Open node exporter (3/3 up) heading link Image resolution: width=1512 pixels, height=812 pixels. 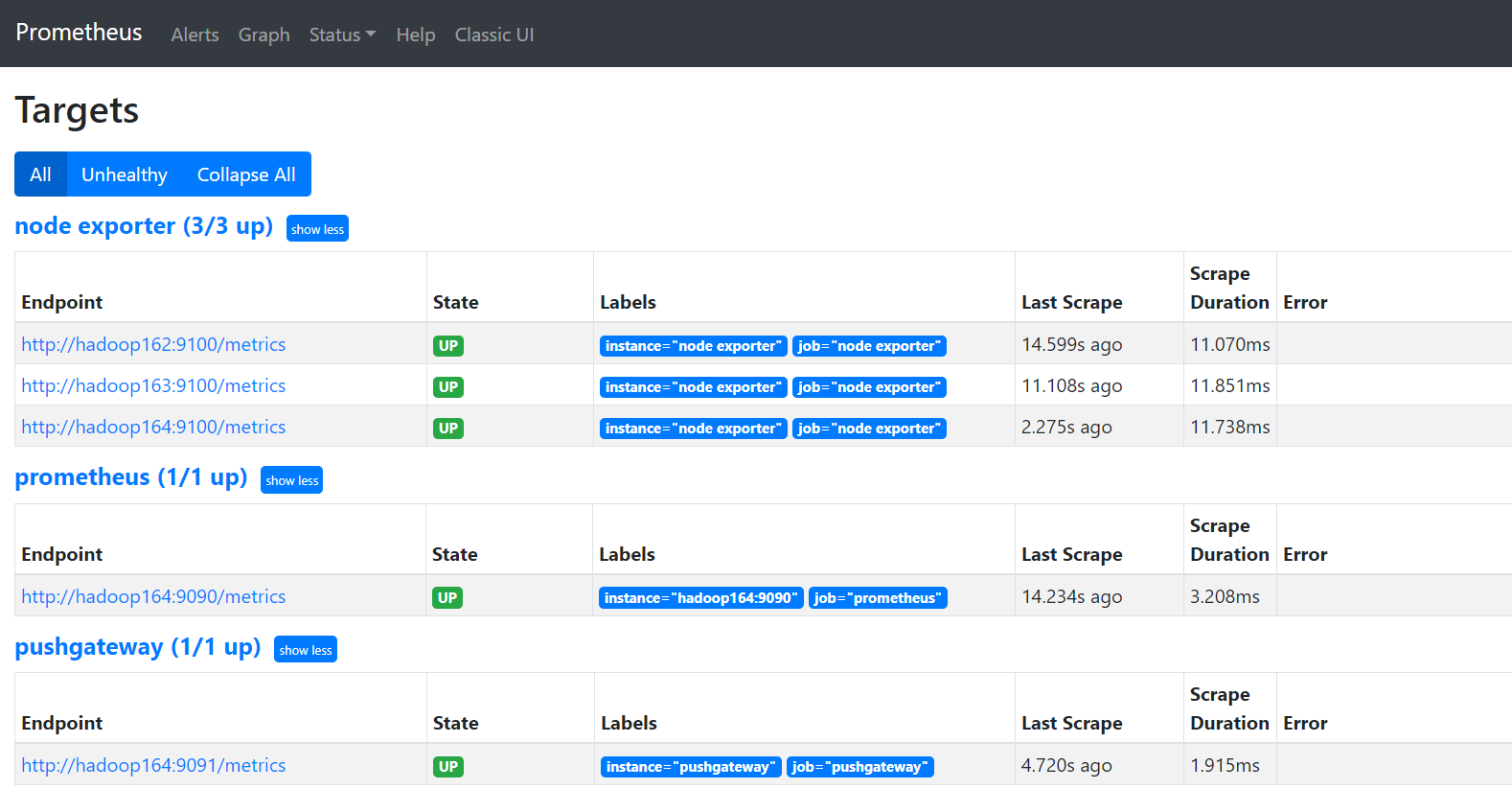point(144,226)
